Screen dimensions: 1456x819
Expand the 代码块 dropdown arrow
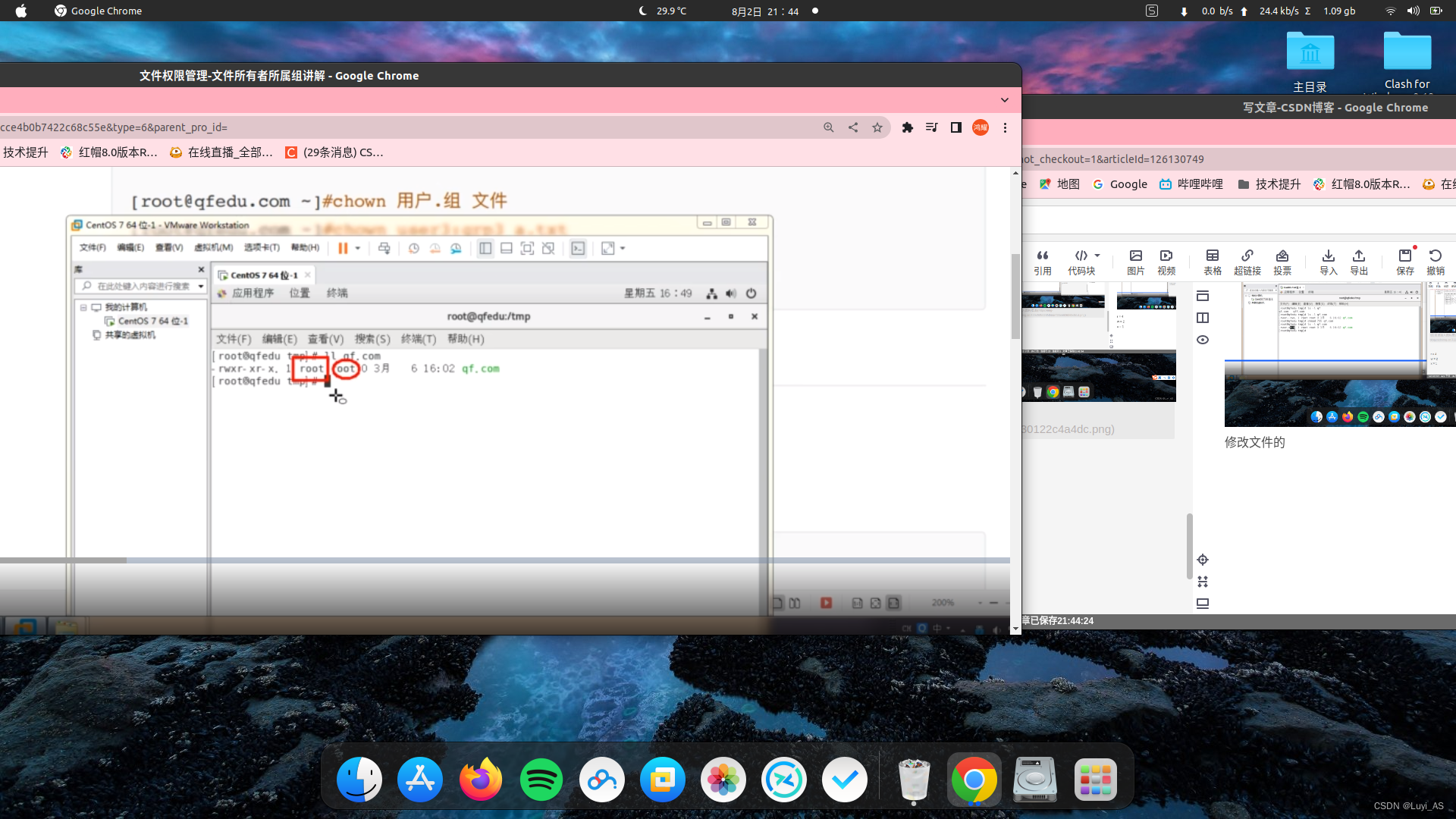tap(1097, 256)
